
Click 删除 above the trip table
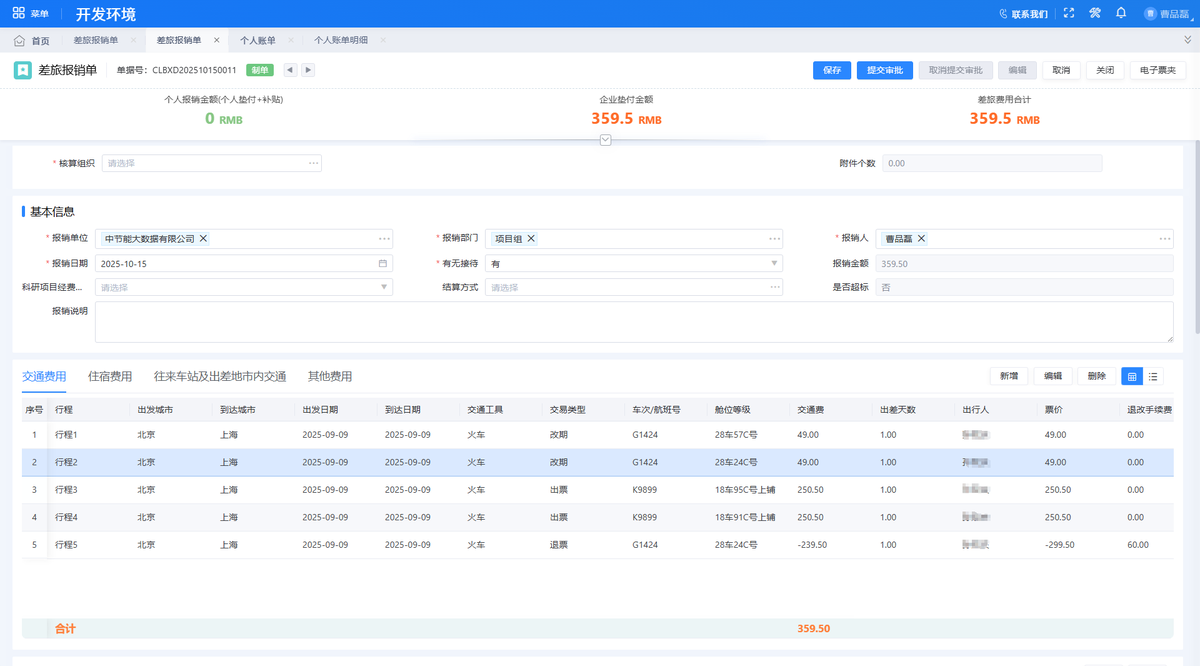[1096, 376]
